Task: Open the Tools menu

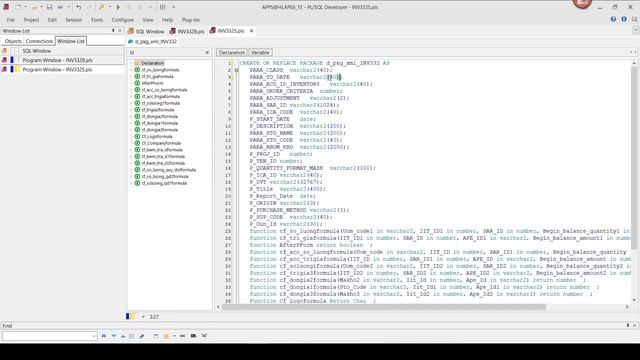Action: click(x=97, y=20)
